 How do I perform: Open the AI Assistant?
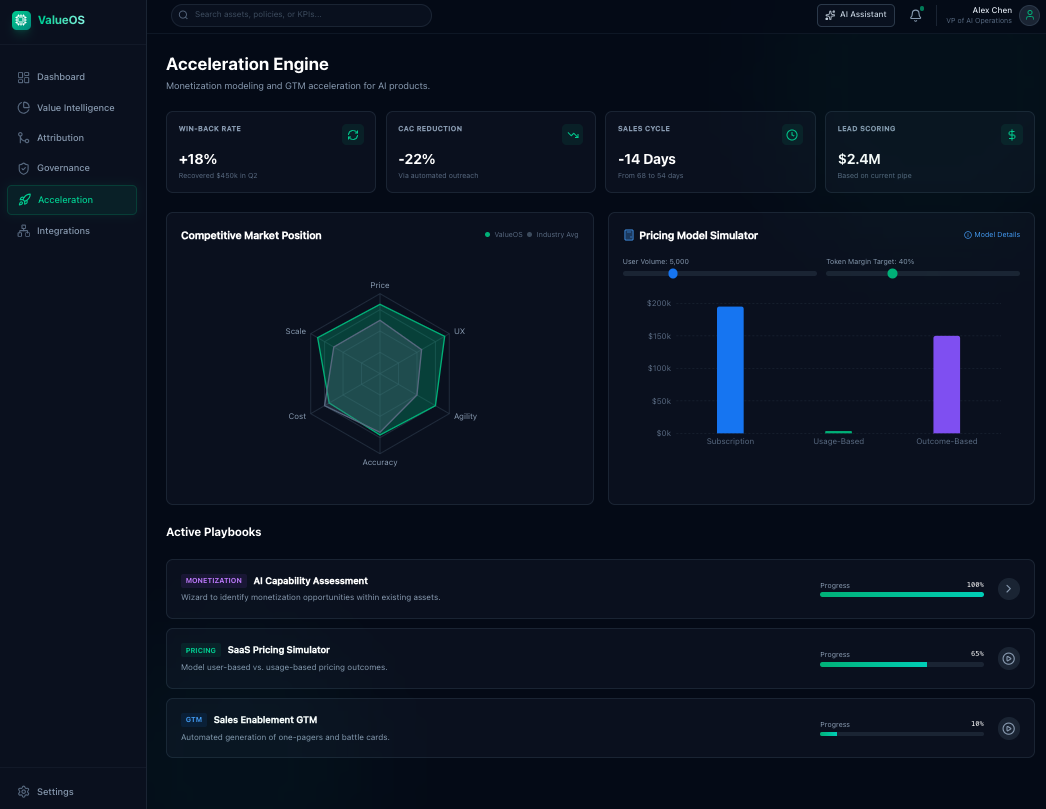point(855,15)
